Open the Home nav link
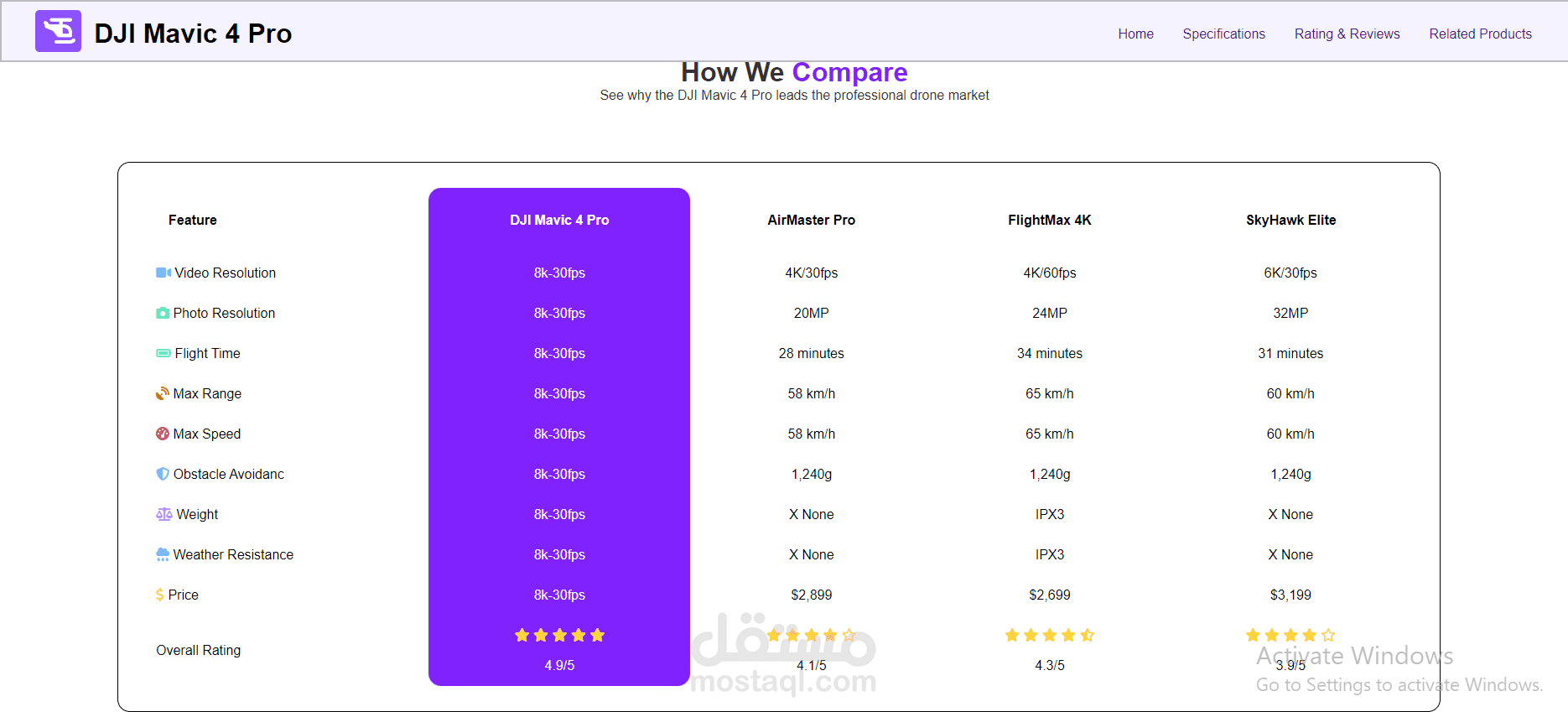 (x=1135, y=34)
